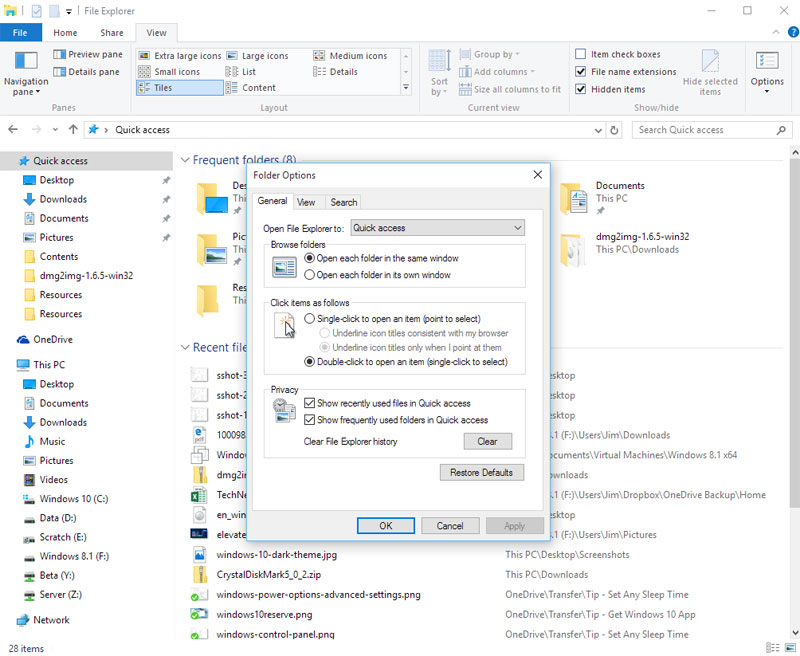Open the File menu

coord(20,33)
